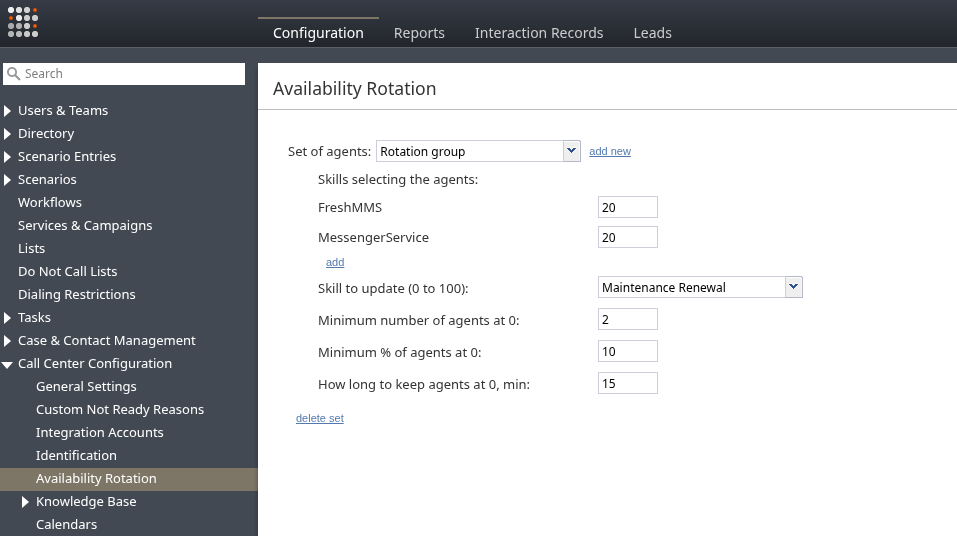957x536 pixels.
Task: Go to the Leads tab
Action: point(652,33)
